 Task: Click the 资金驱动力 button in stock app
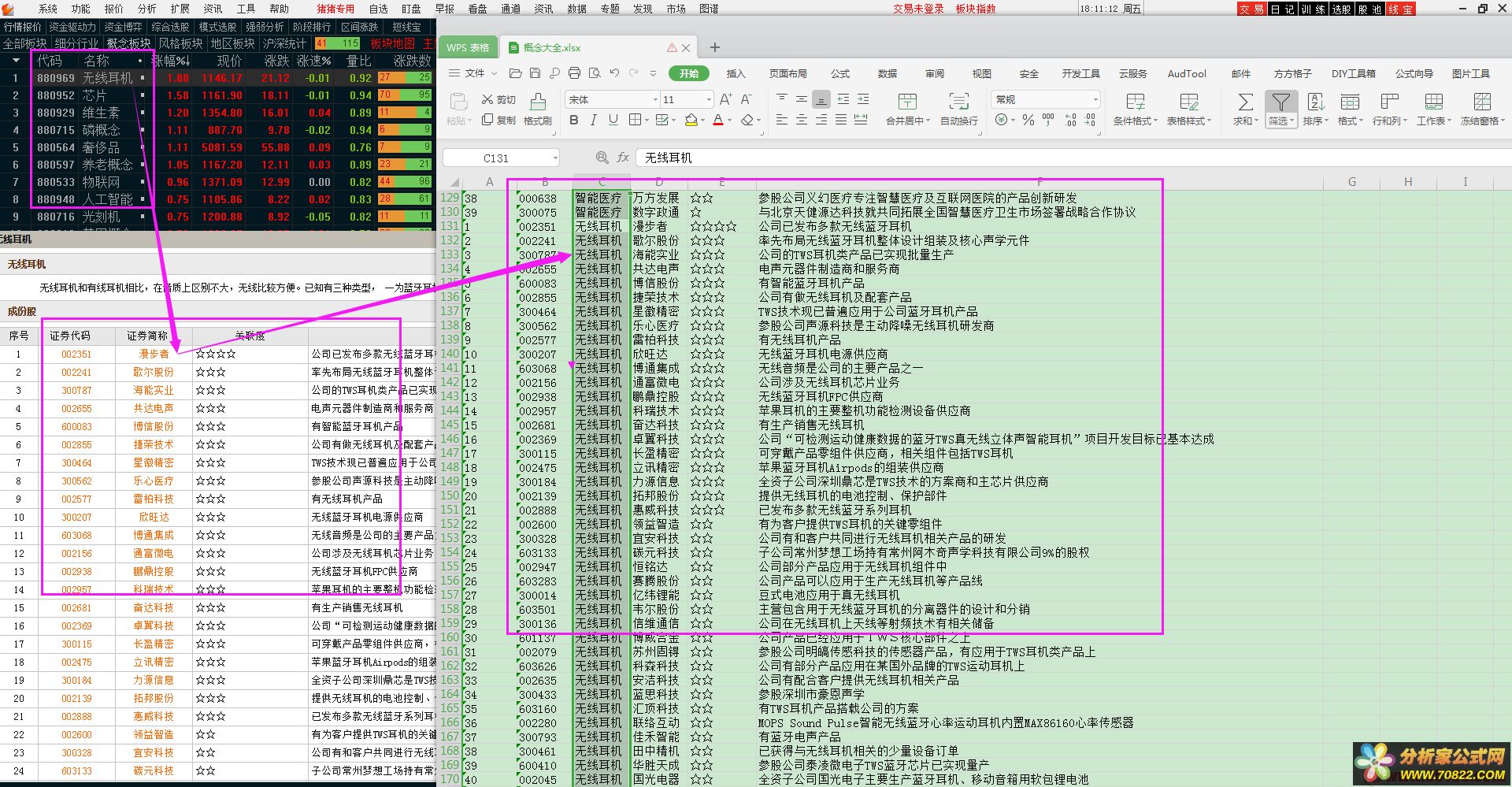click(x=72, y=27)
